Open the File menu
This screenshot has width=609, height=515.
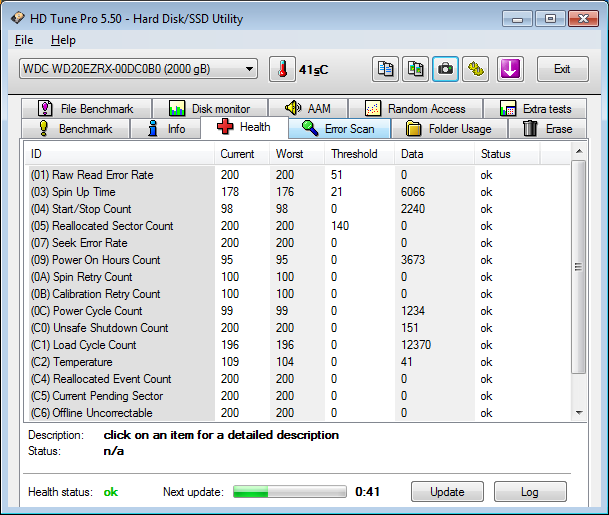point(24,40)
